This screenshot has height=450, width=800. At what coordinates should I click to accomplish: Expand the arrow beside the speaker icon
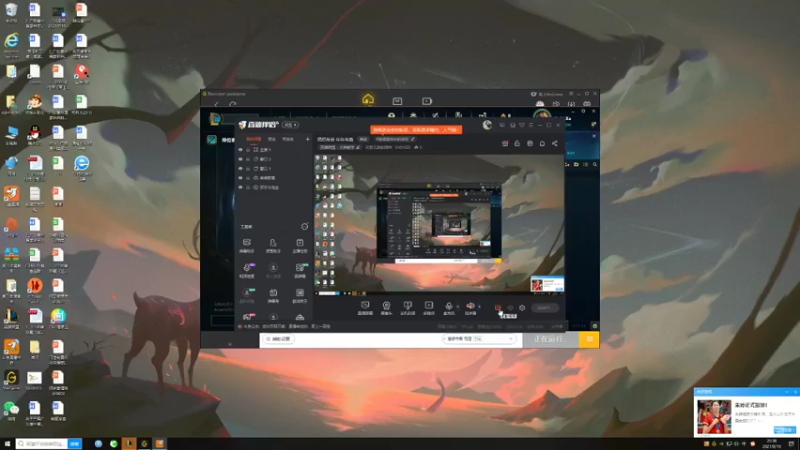coord(479,306)
